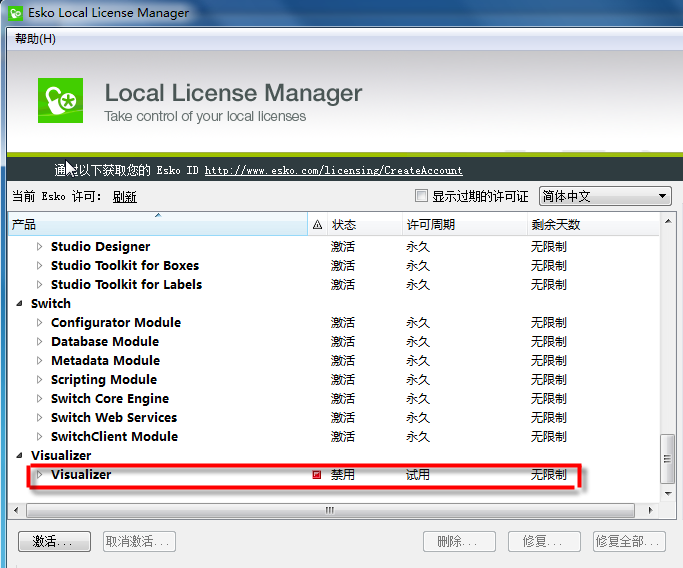Image resolution: width=683 pixels, height=568 pixels.
Task: Collapse the Visualizer product group
Action: tap(20, 456)
